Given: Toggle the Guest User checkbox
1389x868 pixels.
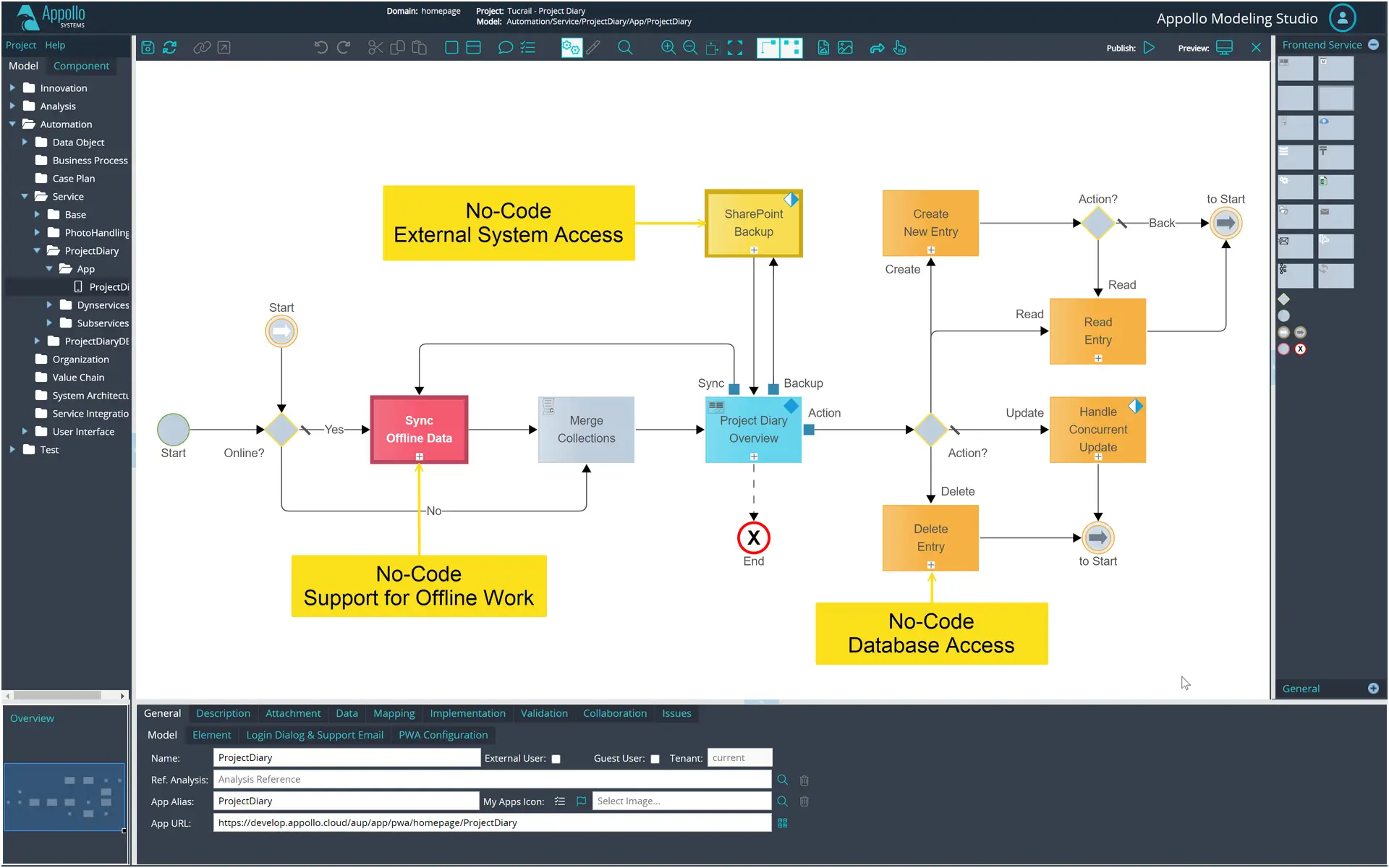Looking at the screenshot, I should 655,759.
